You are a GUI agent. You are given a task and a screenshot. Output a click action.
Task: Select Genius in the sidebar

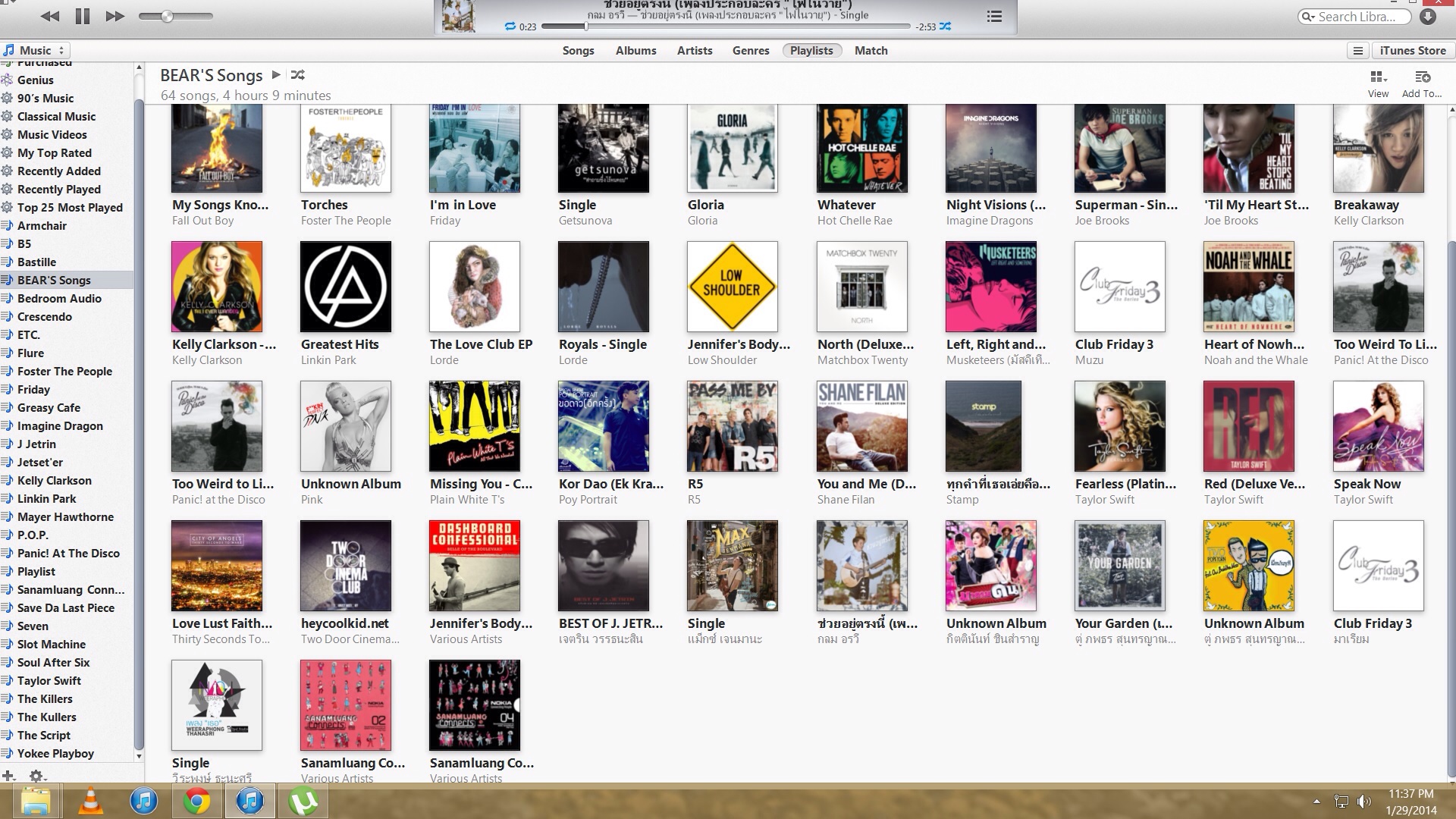tap(36, 80)
